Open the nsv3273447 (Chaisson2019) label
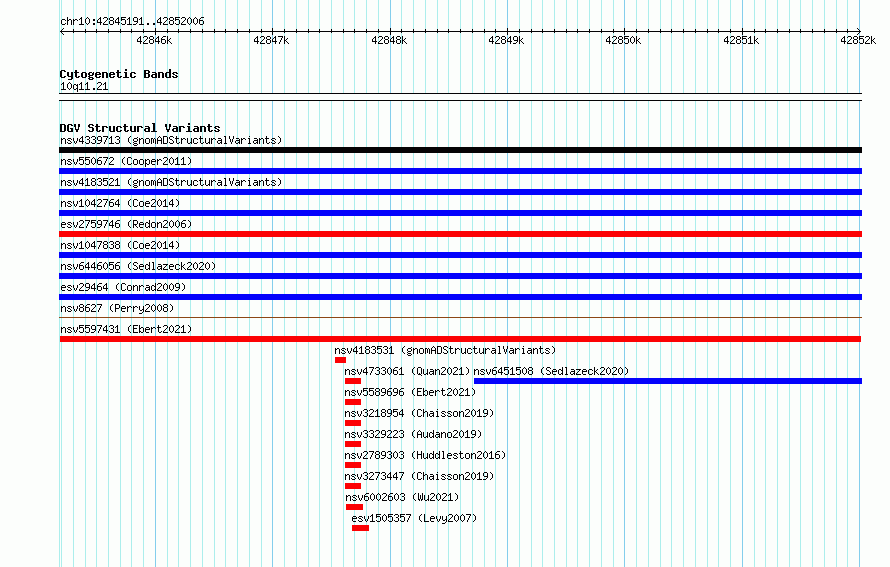The height and width of the screenshot is (567, 890). click(419, 476)
